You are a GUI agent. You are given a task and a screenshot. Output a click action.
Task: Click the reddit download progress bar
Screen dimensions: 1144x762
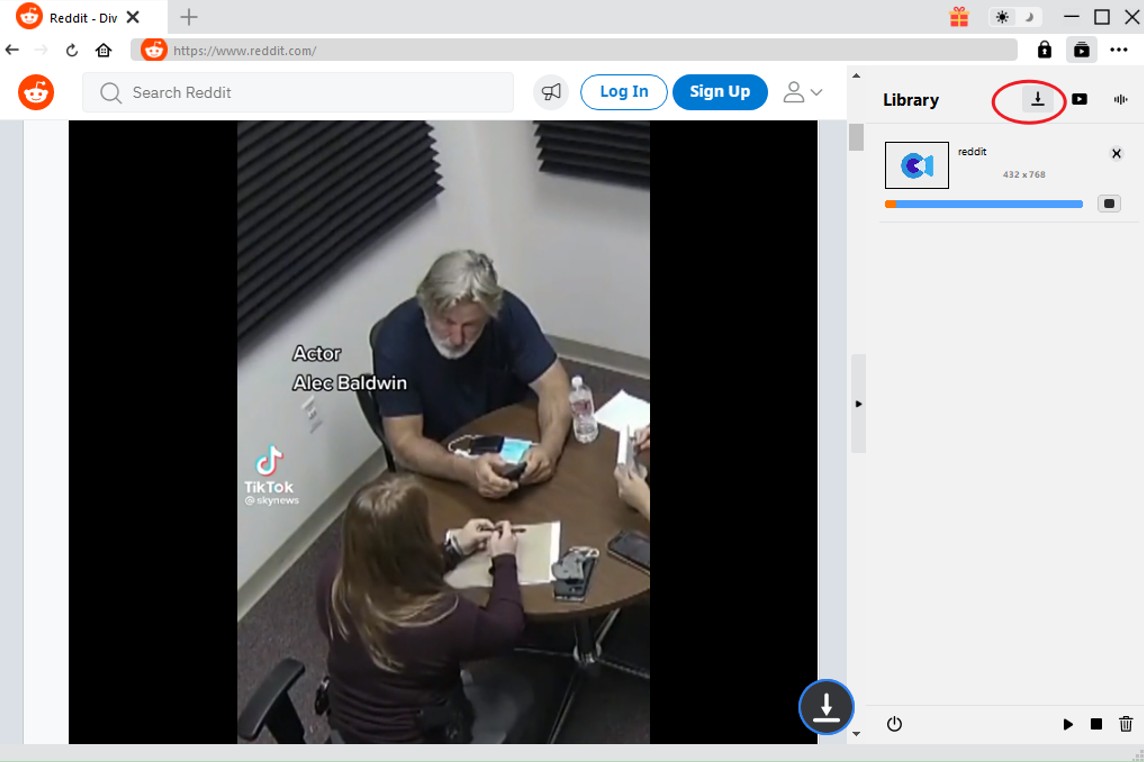tap(984, 204)
